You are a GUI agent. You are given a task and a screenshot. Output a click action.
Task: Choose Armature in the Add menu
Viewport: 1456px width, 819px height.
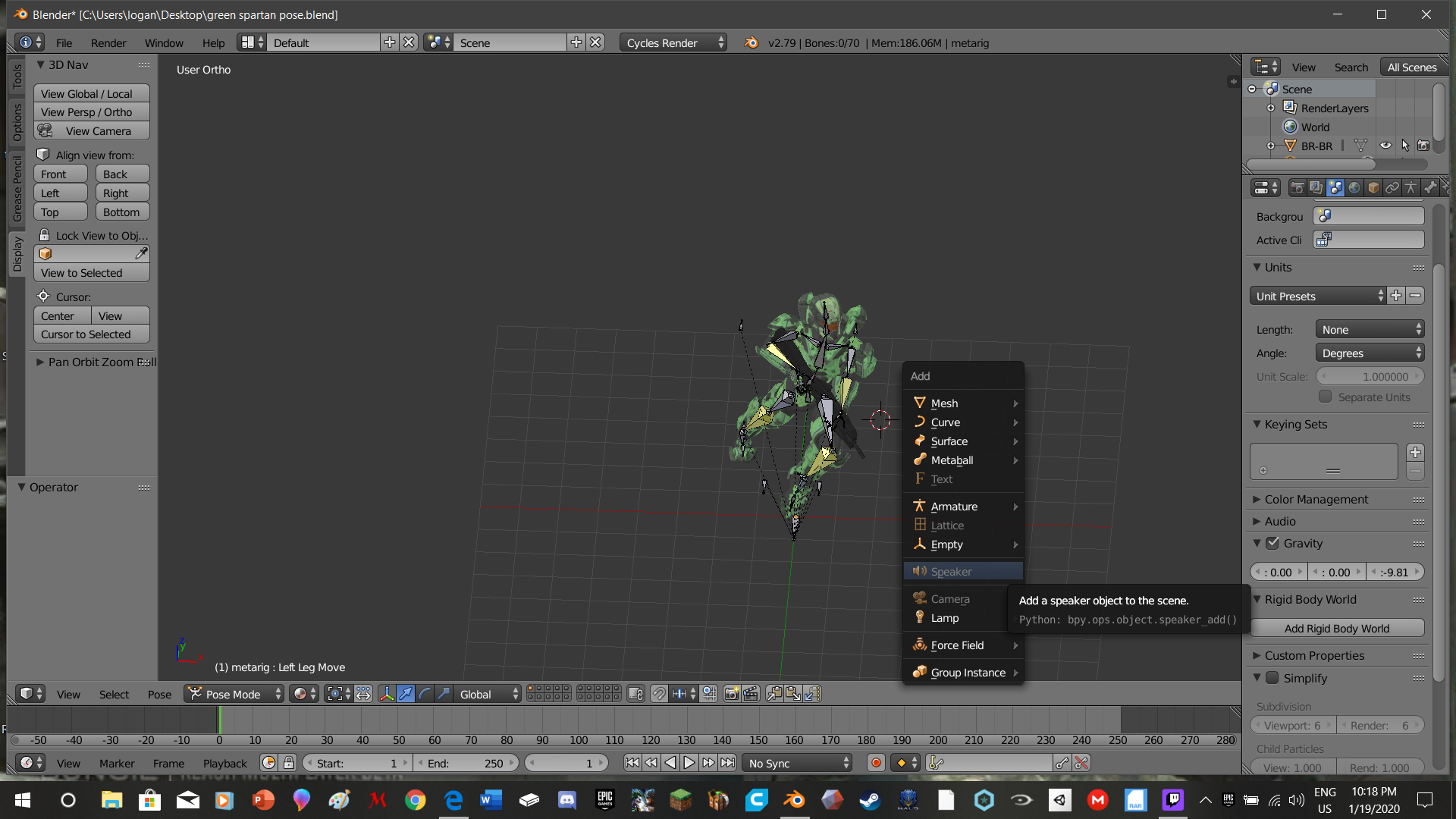tap(954, 506)
